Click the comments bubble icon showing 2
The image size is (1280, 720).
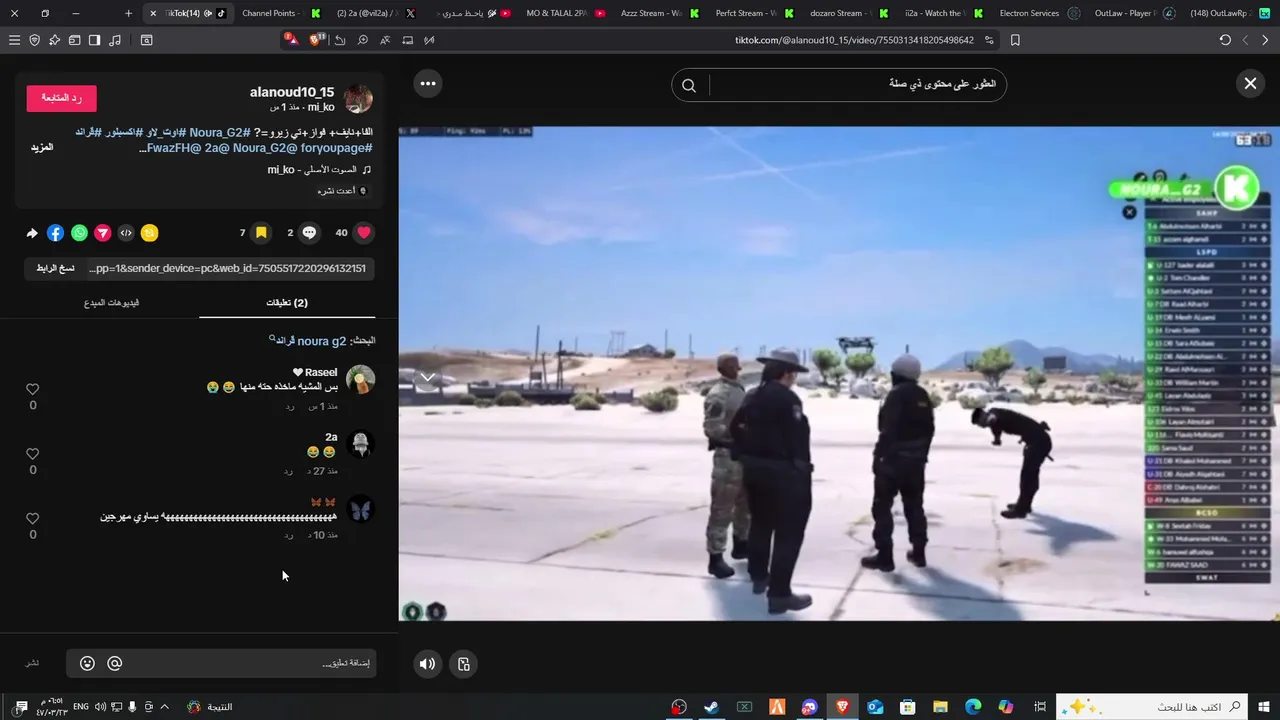click(x=310, y=233)
